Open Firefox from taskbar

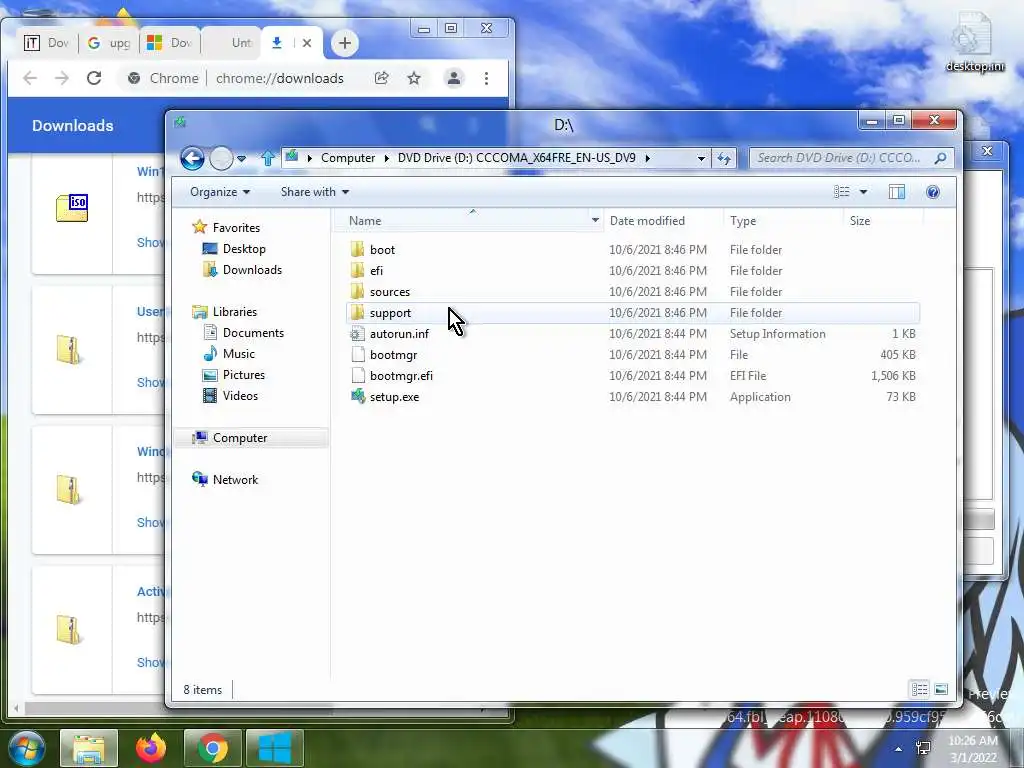click(x=151, y=748)
